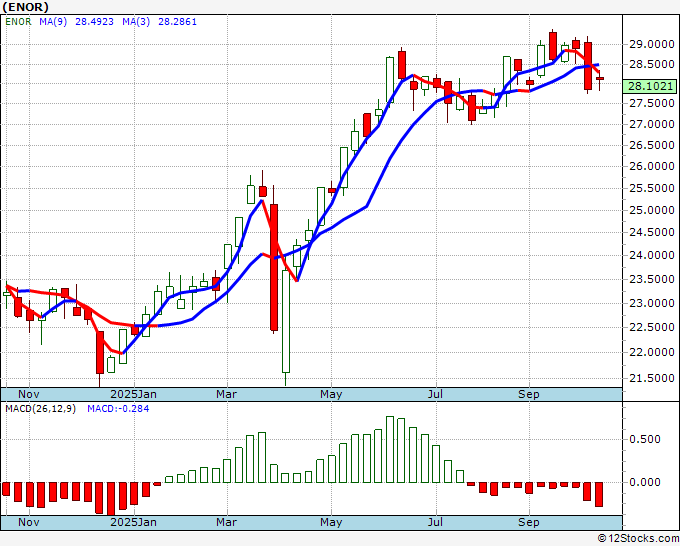The height and width of the screenshot is (546, 680).
Task: Click the 24.0000 price axis label
Action: coord(651,255)
